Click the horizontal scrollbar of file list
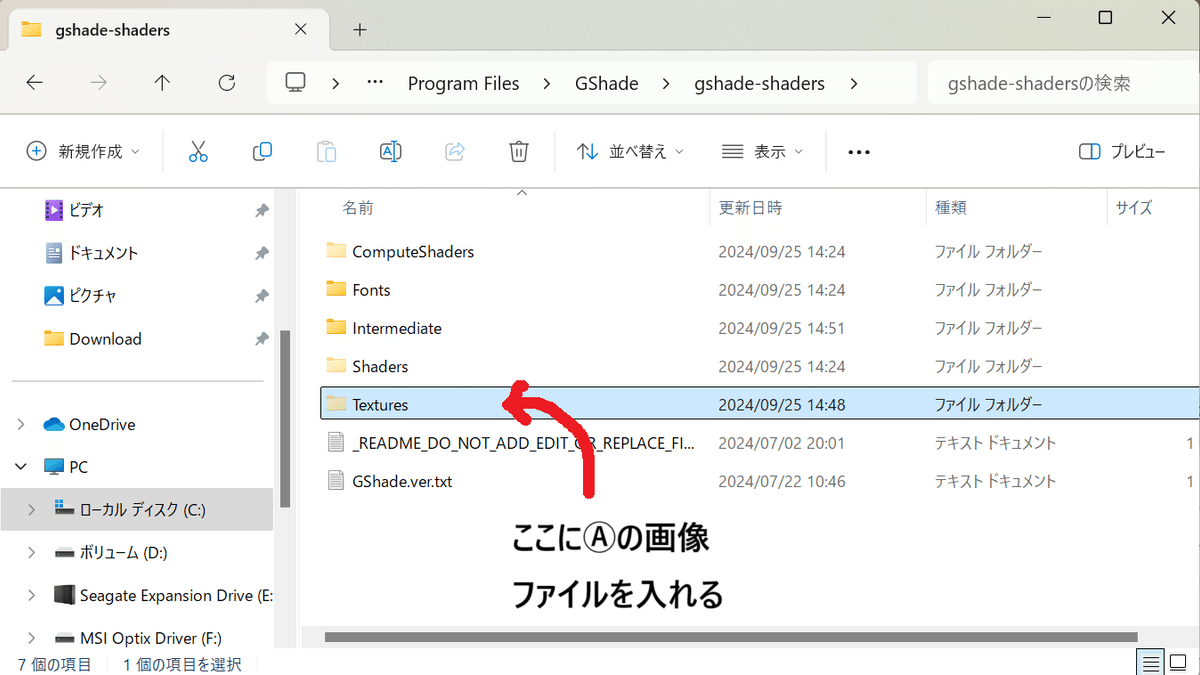The width and height of the screenshot is (1200, 675). tap(731, 637)
